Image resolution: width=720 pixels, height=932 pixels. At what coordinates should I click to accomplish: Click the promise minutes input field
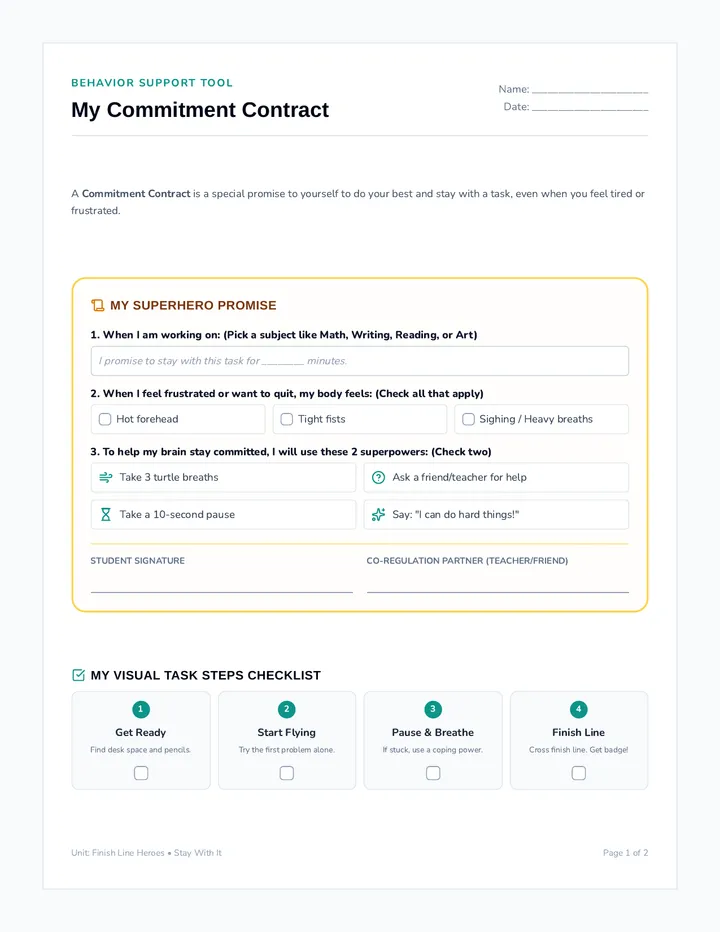pos(360,361)
